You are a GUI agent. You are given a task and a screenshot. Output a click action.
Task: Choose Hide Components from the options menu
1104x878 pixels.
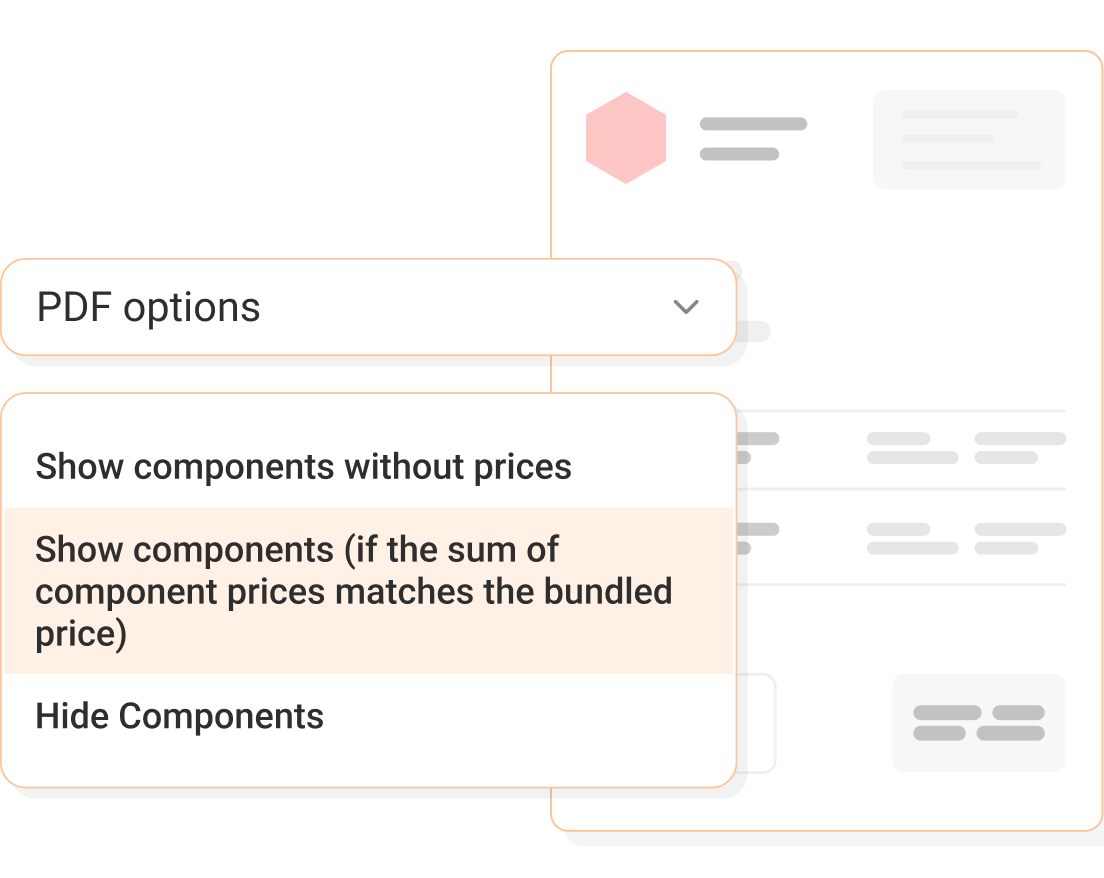tap(180, 716)
